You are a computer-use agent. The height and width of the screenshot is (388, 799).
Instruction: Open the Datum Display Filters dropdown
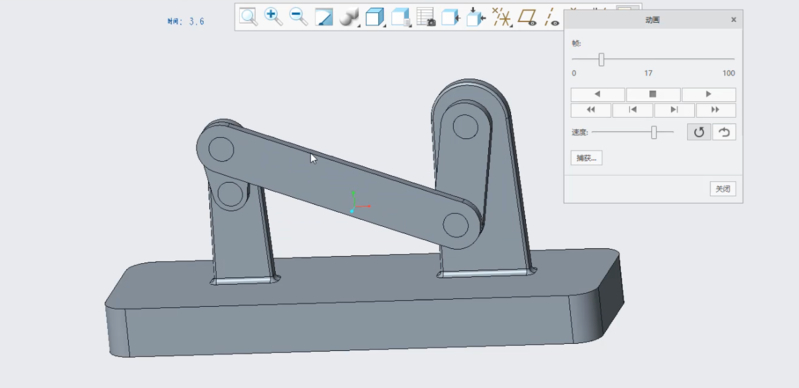502,17
